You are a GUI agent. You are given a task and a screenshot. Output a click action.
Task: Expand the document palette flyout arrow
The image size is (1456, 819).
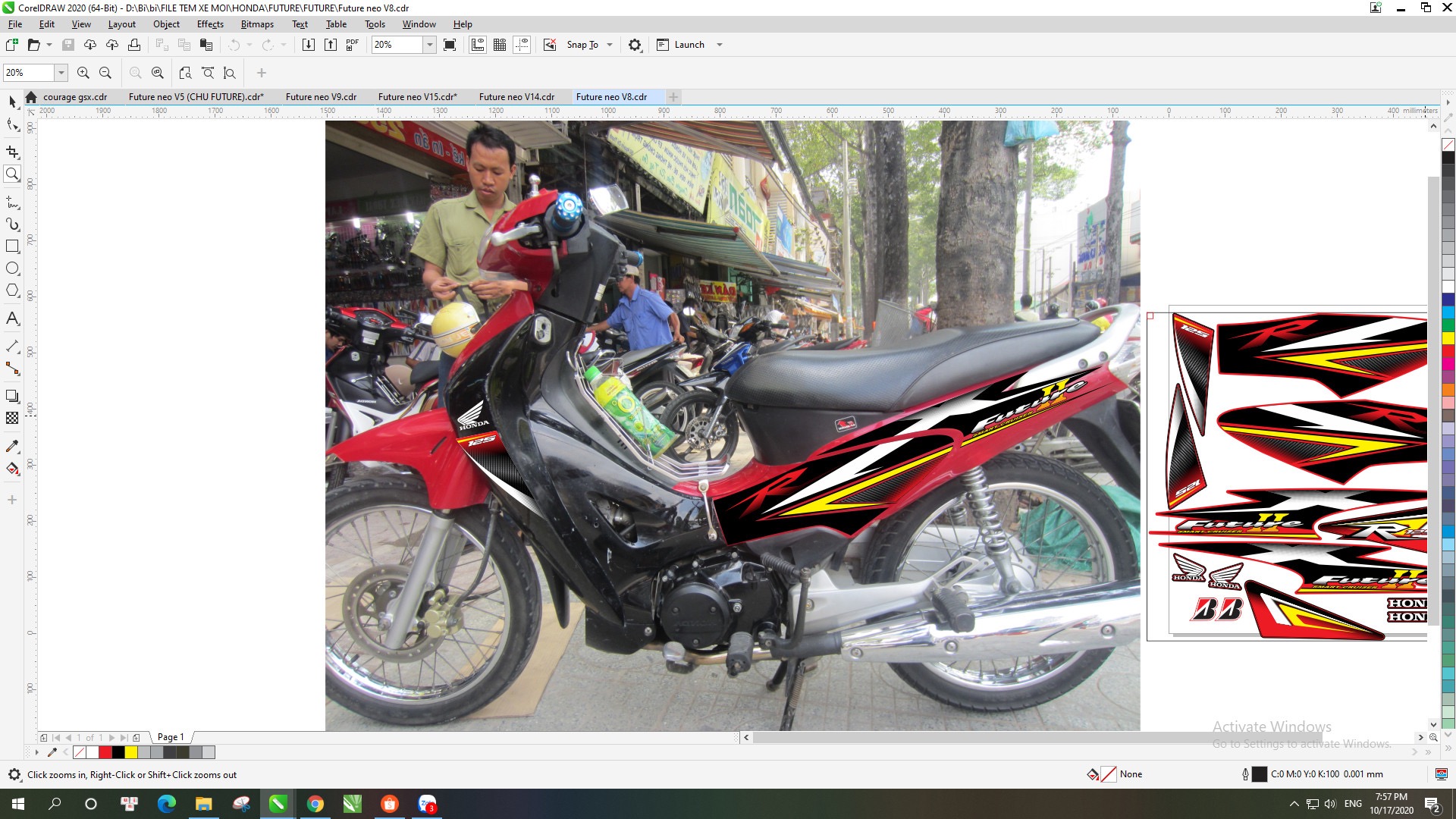point(36,752)
